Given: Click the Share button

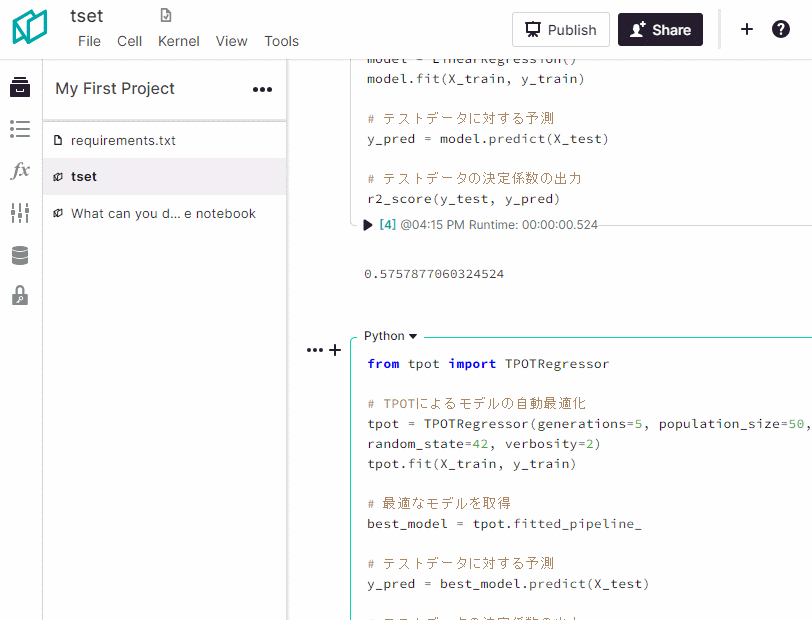Looking at the screenshot, I should tap(660, 30).
